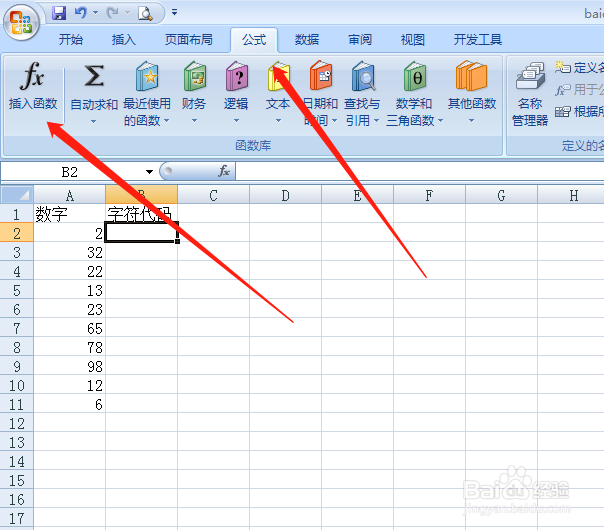The width and height of the screenshot is (604, 530).
Task: Switch to the 插入 tab
Action: tap(123, 39)
